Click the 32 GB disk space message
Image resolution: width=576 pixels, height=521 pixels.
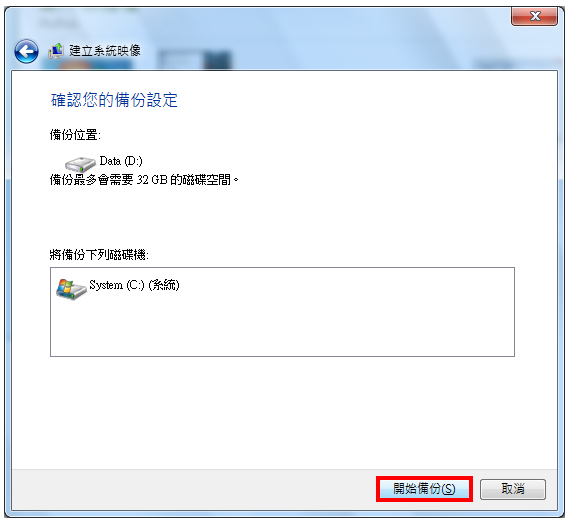tap(144, 180)
